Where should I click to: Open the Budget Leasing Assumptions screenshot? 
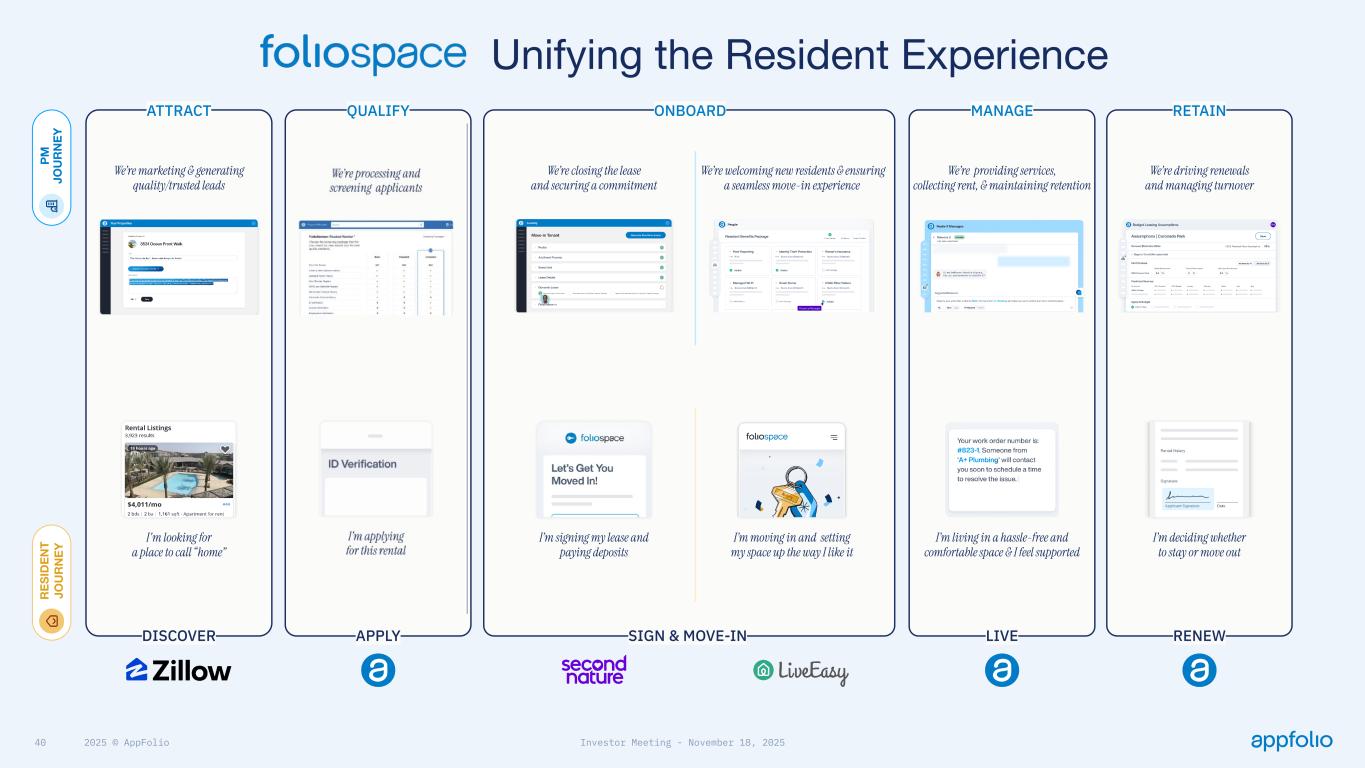click(1199, 266)
